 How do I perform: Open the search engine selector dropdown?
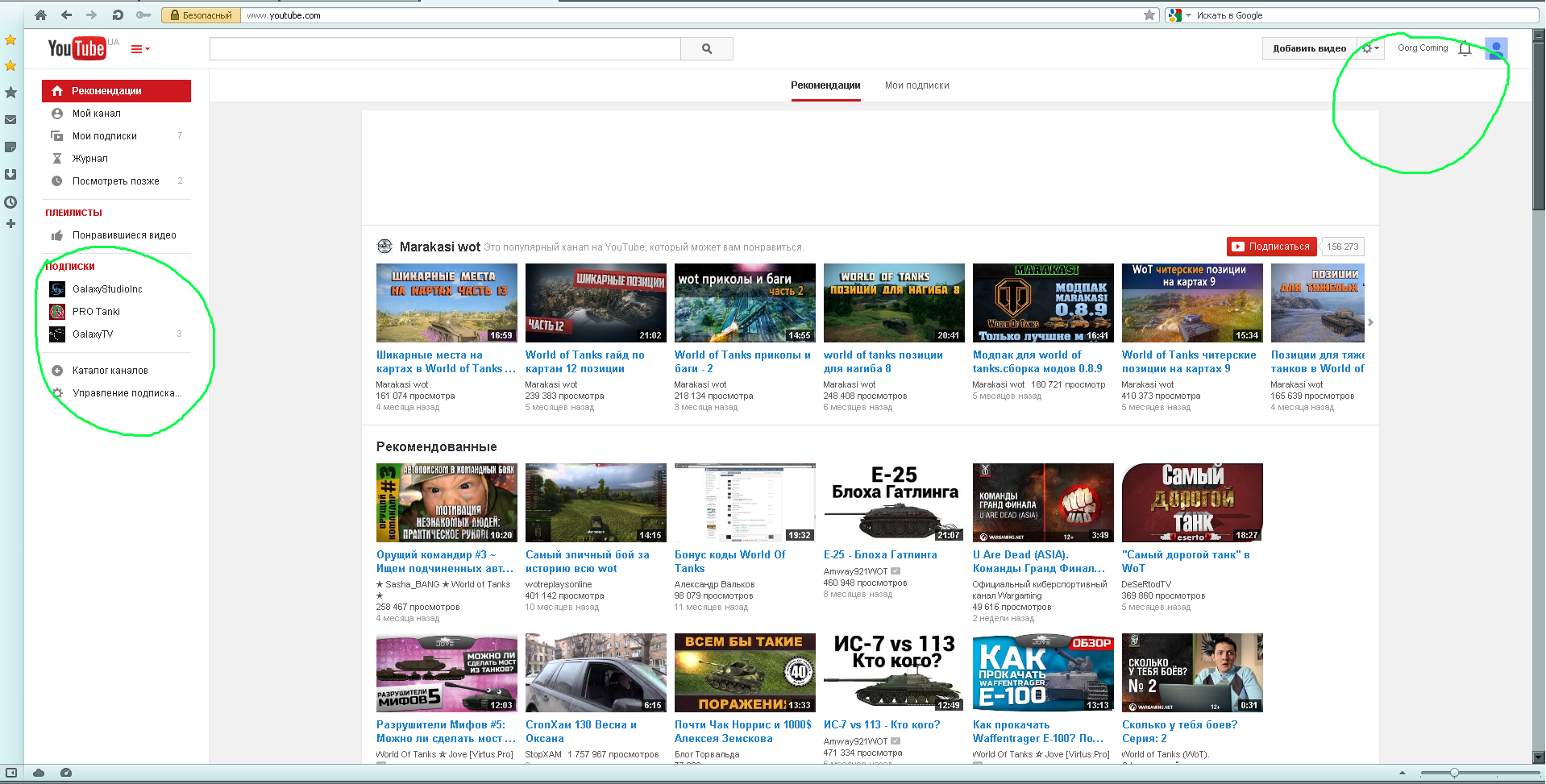tap(1178, 15)
